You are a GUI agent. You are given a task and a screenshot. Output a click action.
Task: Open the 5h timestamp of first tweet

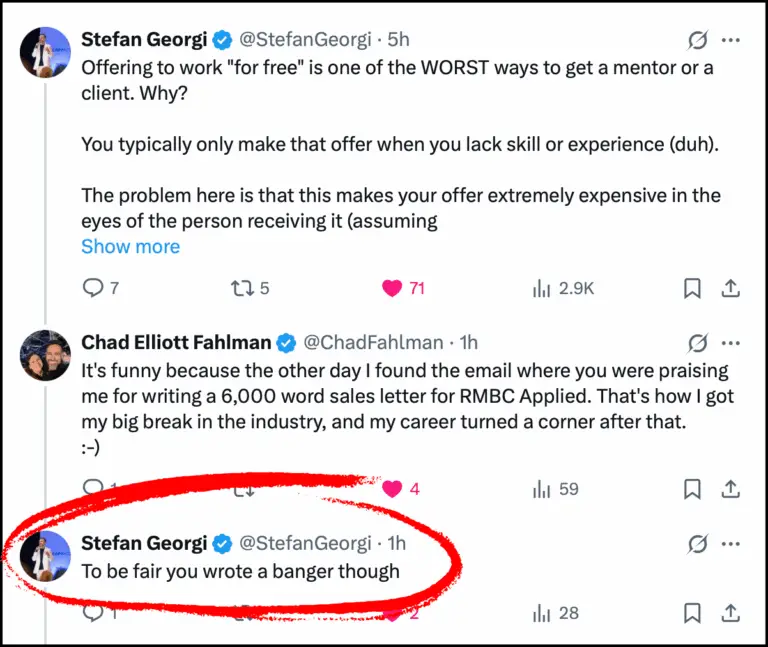pos(398,40)
